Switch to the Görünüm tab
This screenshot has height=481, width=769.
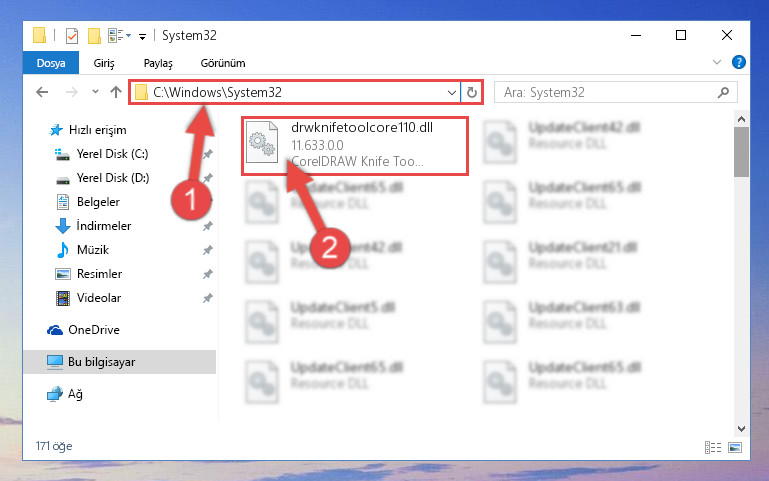223,63
